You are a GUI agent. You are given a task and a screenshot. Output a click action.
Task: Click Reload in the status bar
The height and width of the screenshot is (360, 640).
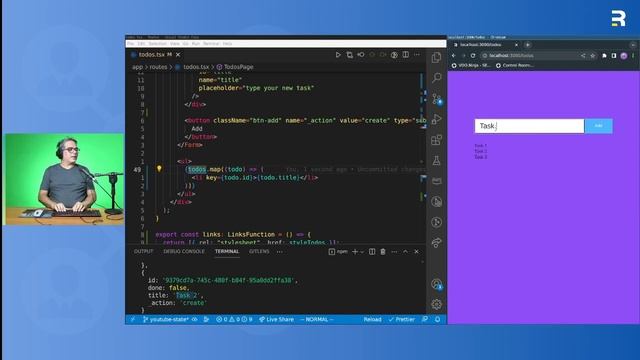tap(372, 320)
